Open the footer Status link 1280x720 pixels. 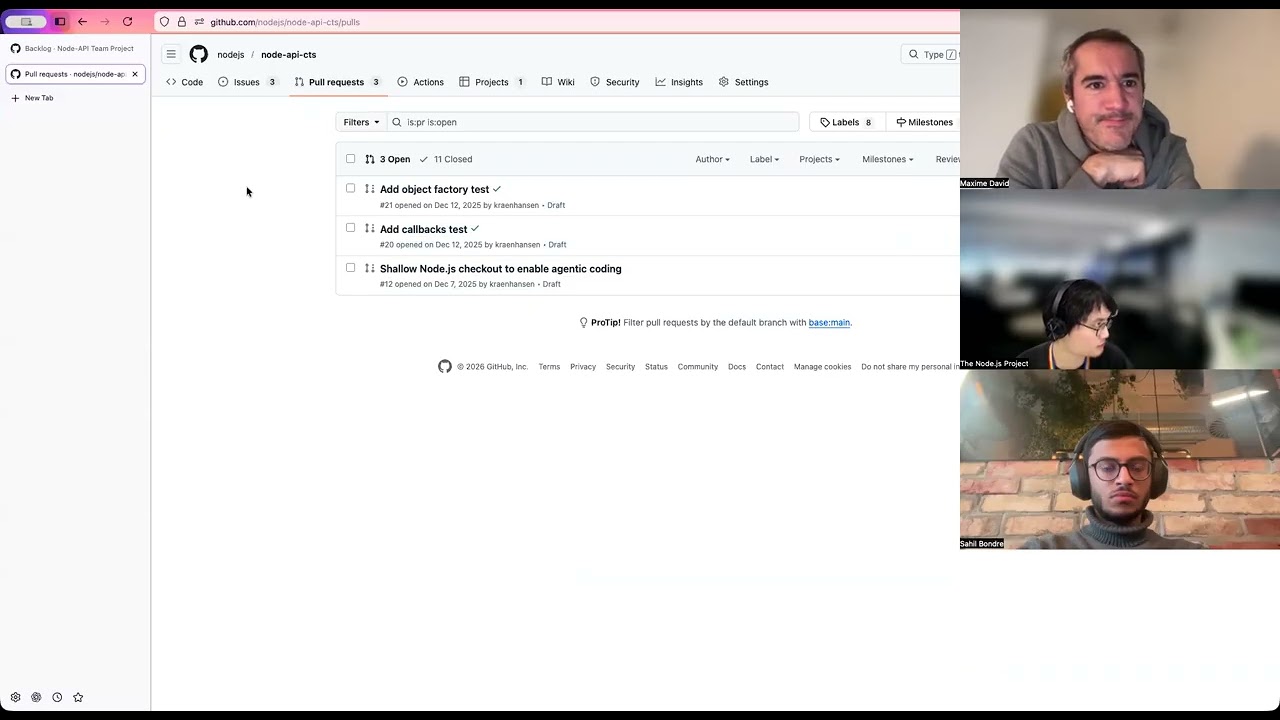tap(656, 367)
